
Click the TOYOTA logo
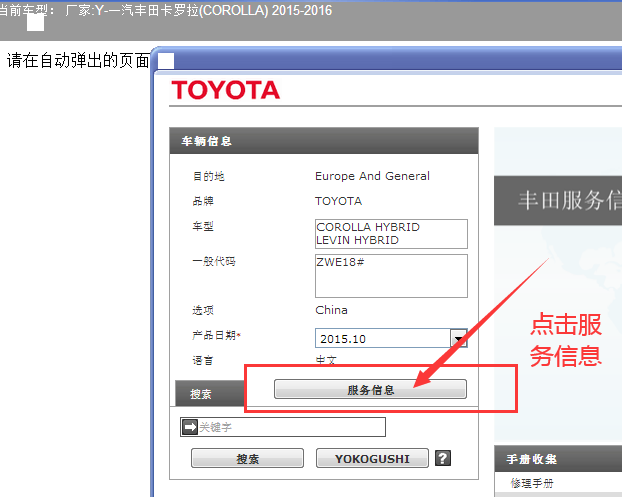pyautogui.click(x=225, y=90)
